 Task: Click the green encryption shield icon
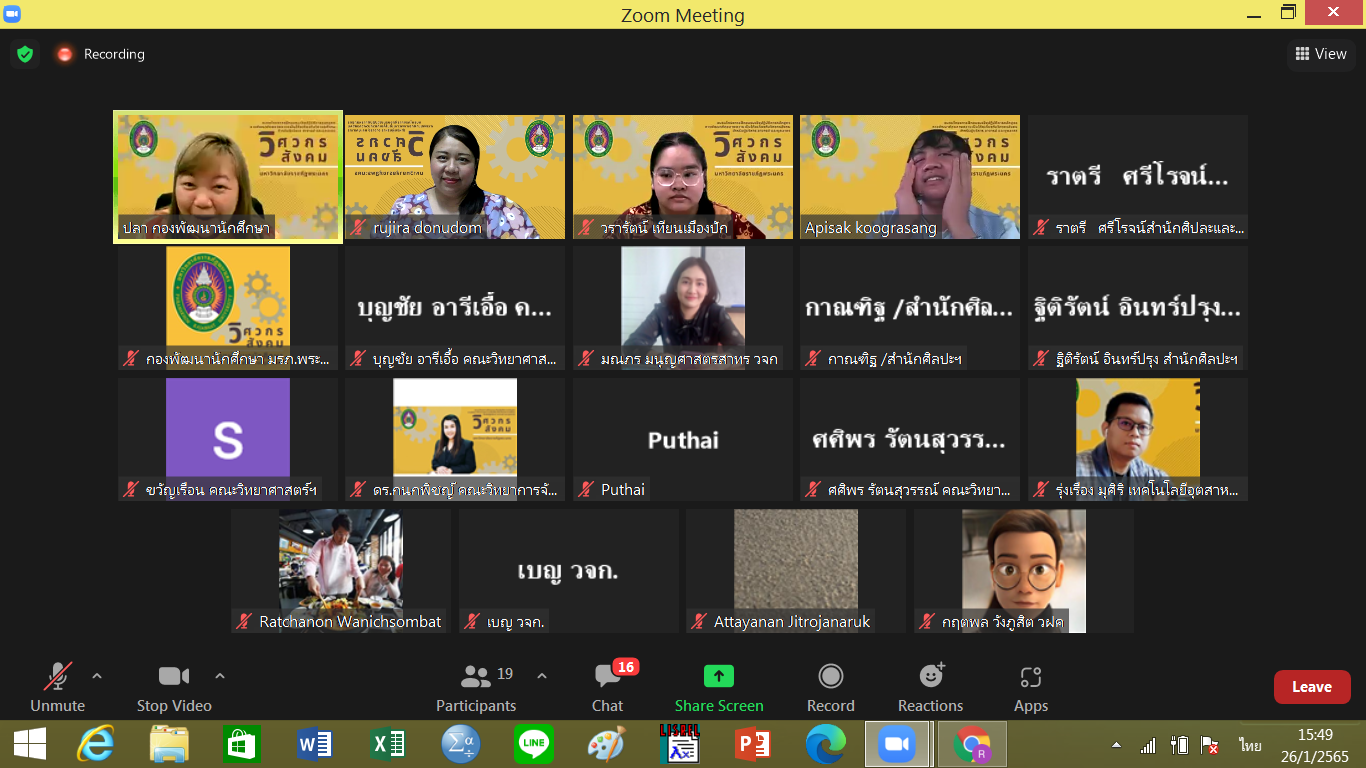(25, 54)
